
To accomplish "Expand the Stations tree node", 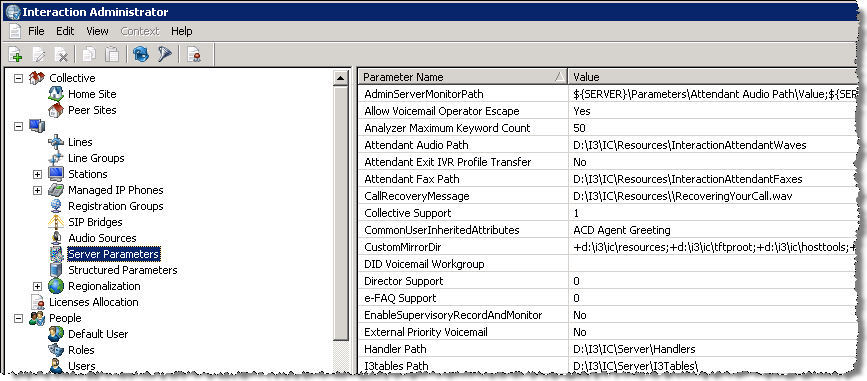I will coord(37,174).
